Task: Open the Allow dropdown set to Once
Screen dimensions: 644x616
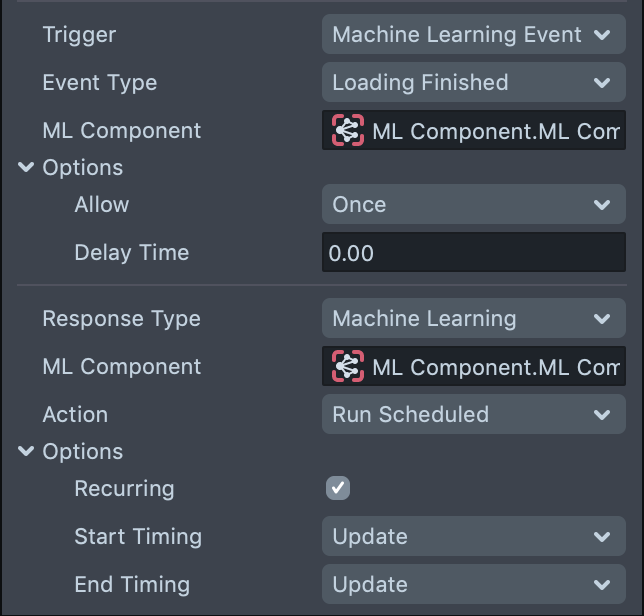Action: click(x=473, y=205)
